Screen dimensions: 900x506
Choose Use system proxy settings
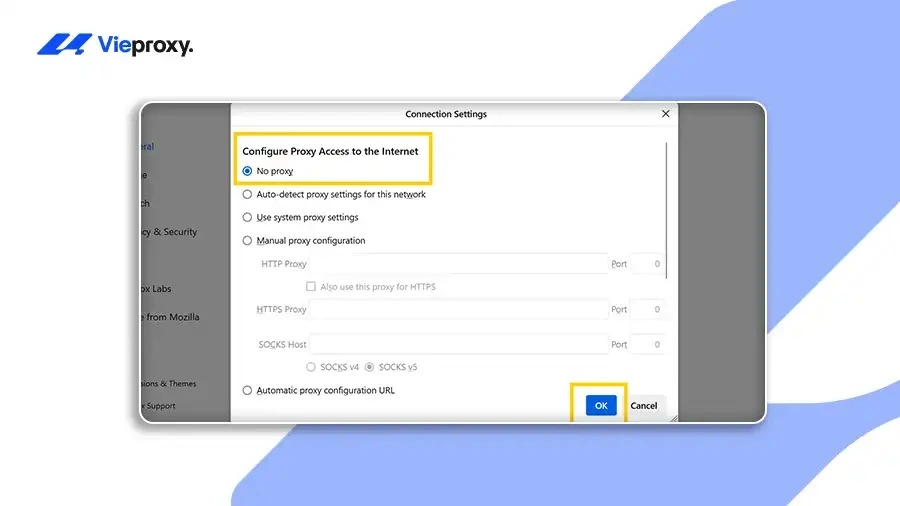tap(247, 217)
